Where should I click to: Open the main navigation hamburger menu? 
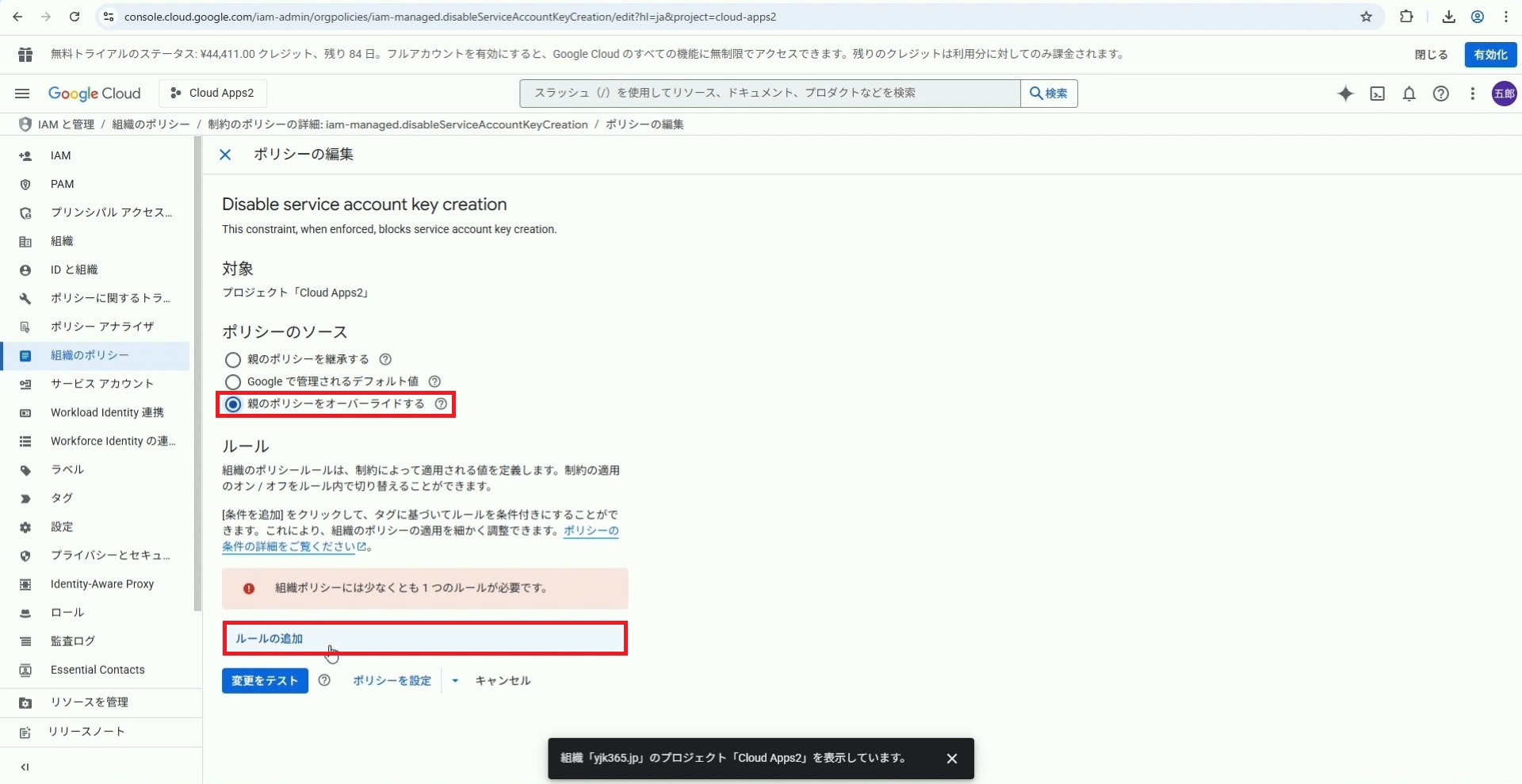22,94
